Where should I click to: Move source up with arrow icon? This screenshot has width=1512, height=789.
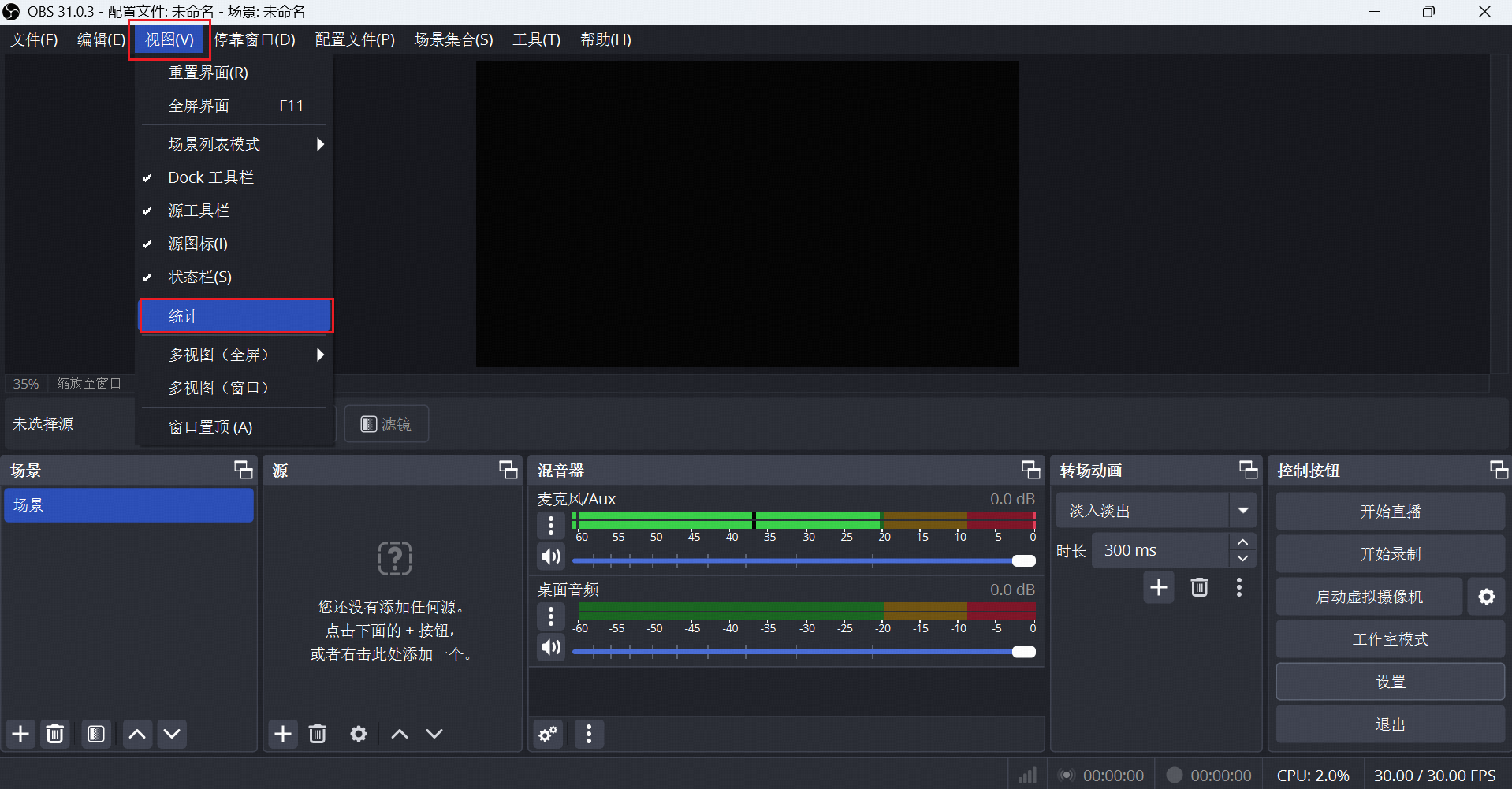click(400, 734)
